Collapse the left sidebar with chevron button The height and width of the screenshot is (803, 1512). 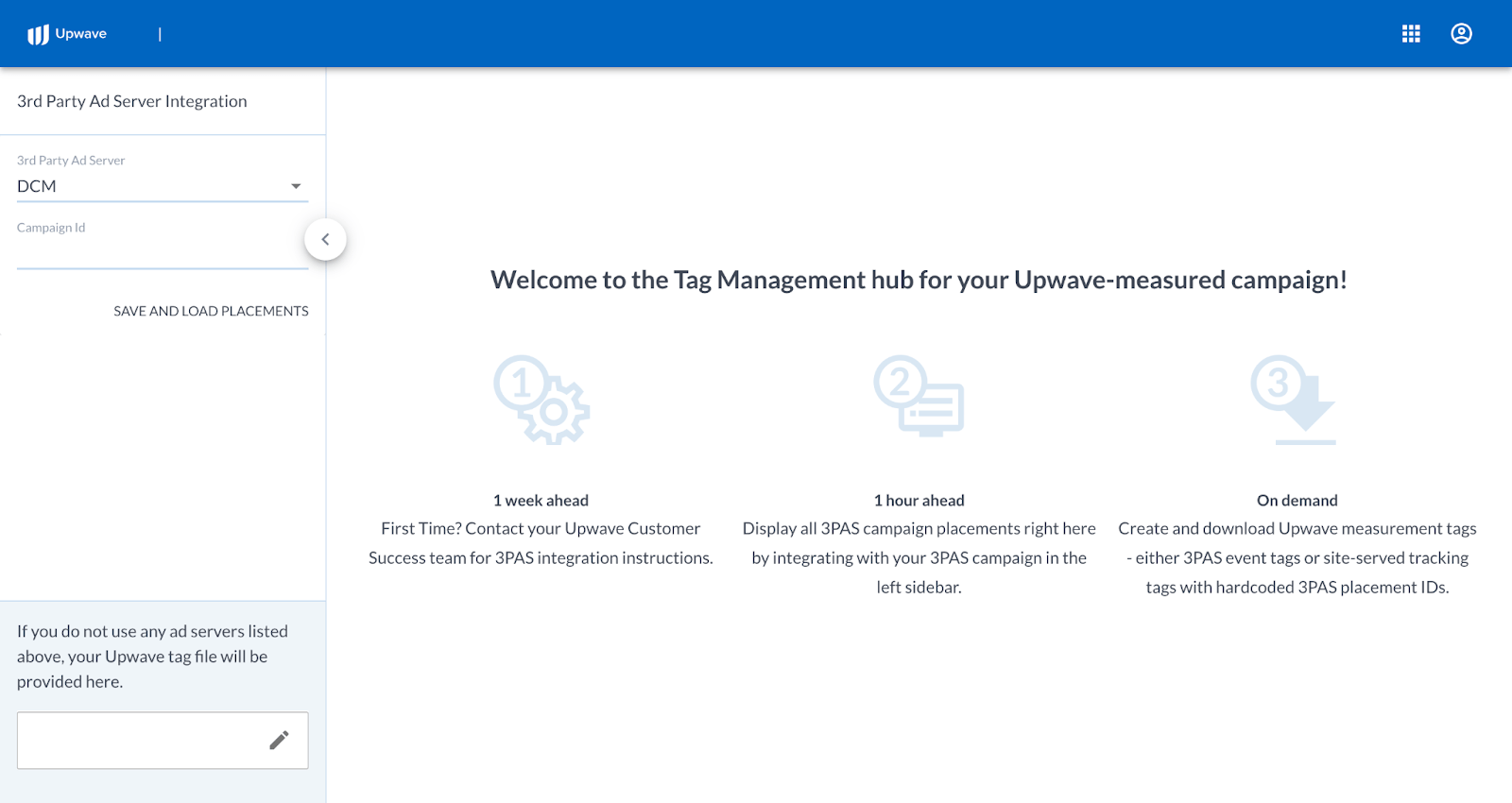click(325, 239)
